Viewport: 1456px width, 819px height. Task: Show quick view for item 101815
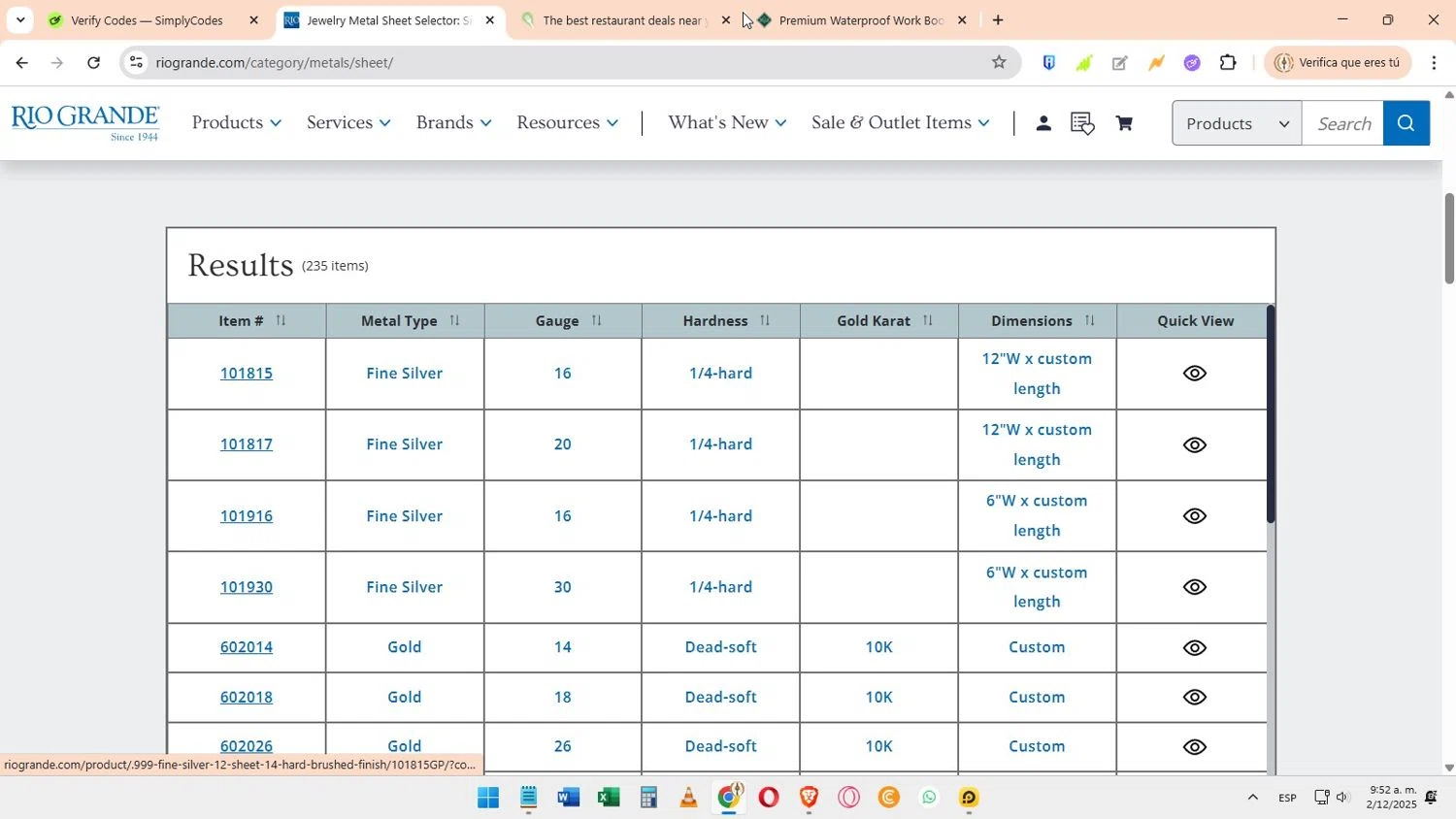click(1194, 374)
